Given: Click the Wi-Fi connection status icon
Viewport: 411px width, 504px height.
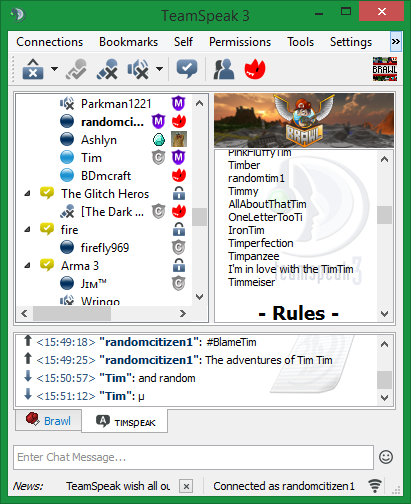Looking at the screenshot, I should point(375,486).
